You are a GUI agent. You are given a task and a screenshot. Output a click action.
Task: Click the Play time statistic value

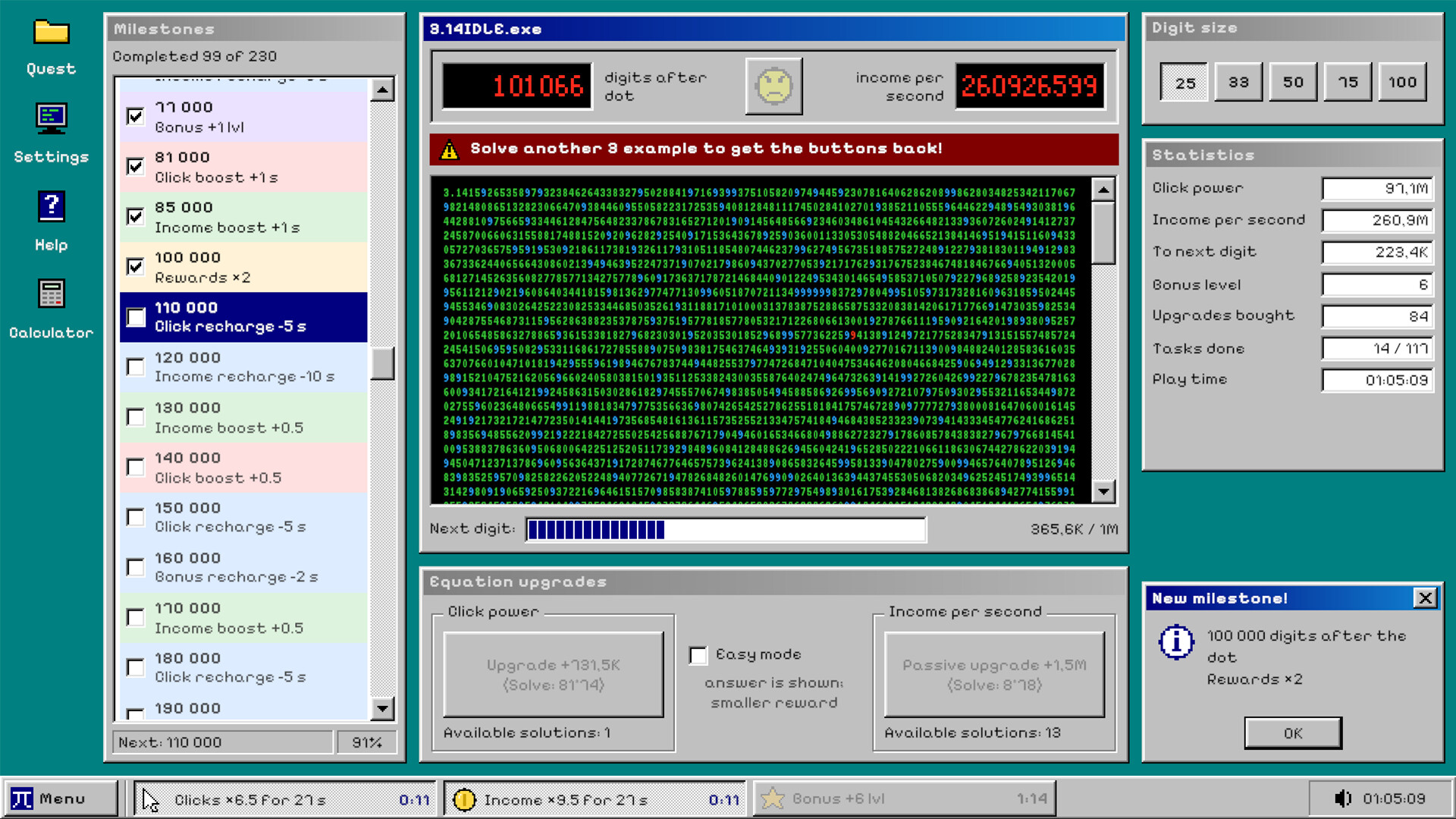[1378, 380]
